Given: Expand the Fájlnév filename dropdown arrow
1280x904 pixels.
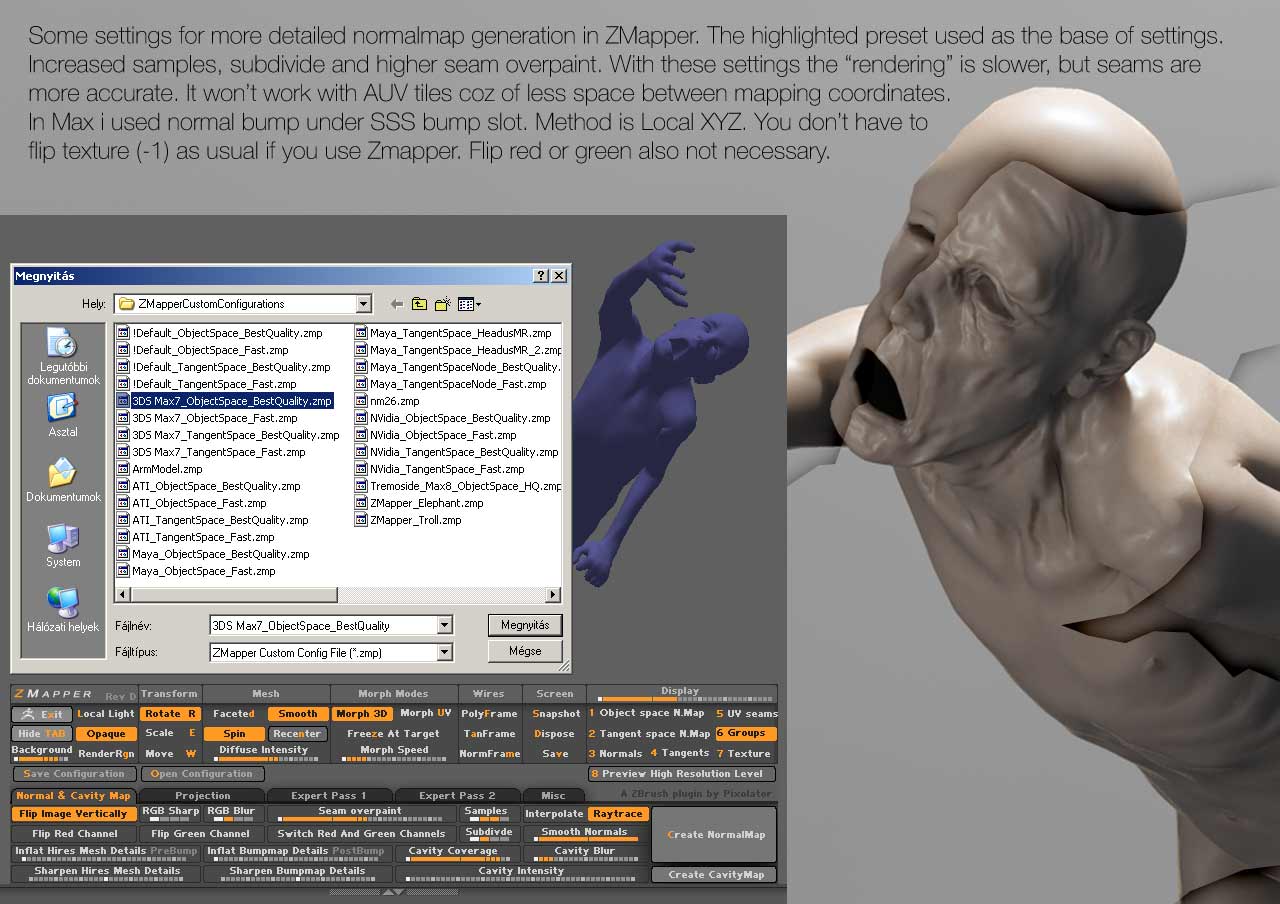Looking at the screenshot, I should [x=444, y=625].
